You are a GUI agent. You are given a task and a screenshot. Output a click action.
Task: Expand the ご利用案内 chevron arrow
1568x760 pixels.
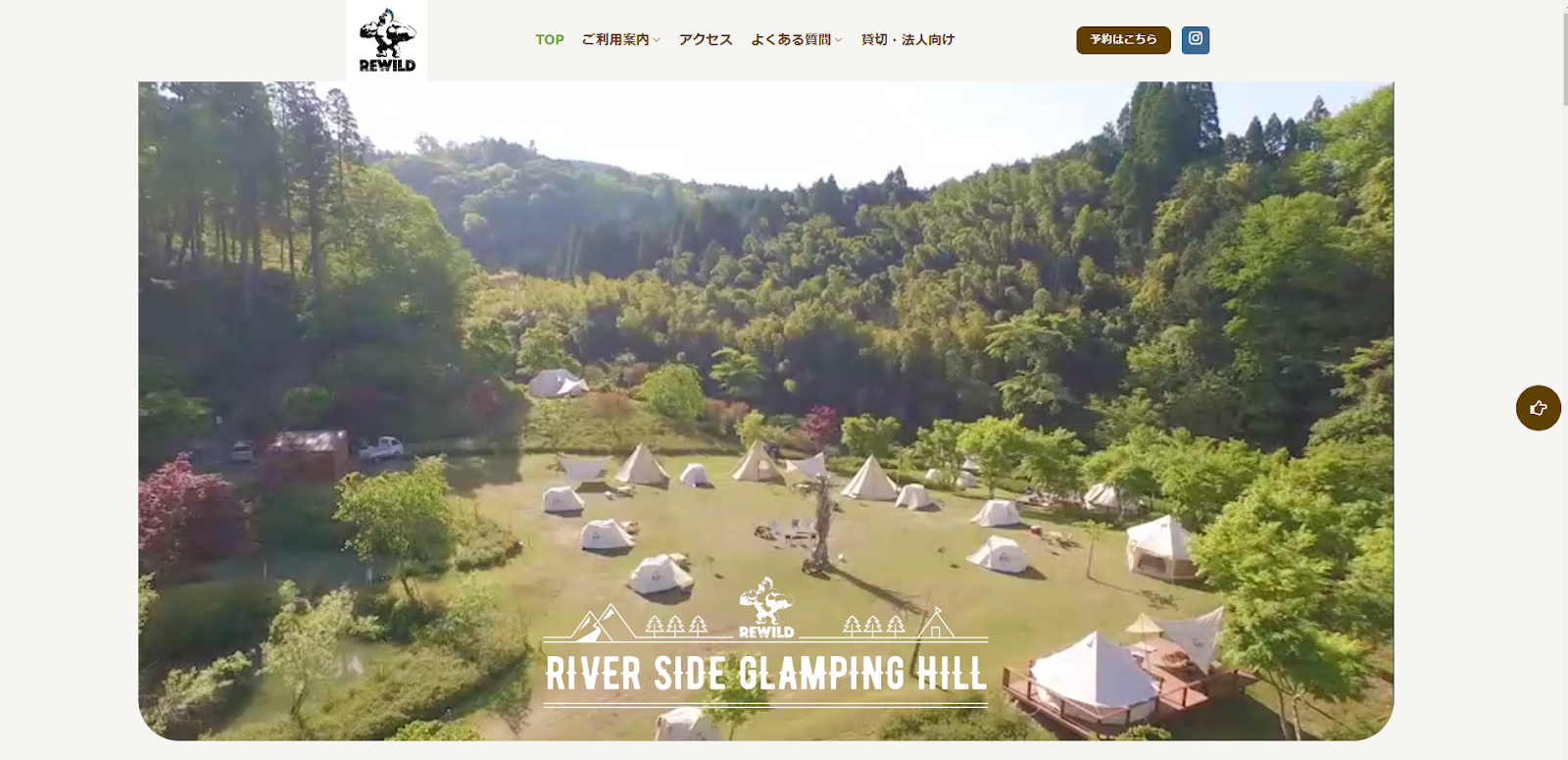pos(657,40)
